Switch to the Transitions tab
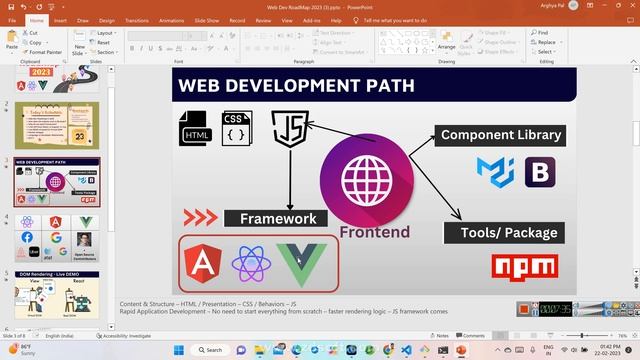640x360 pixels. point(137,20)
